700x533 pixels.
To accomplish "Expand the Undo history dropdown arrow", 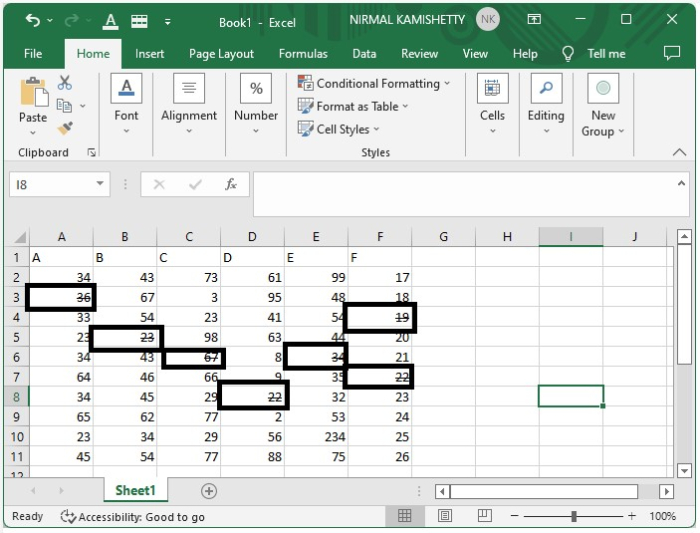I will pos(50,21).
